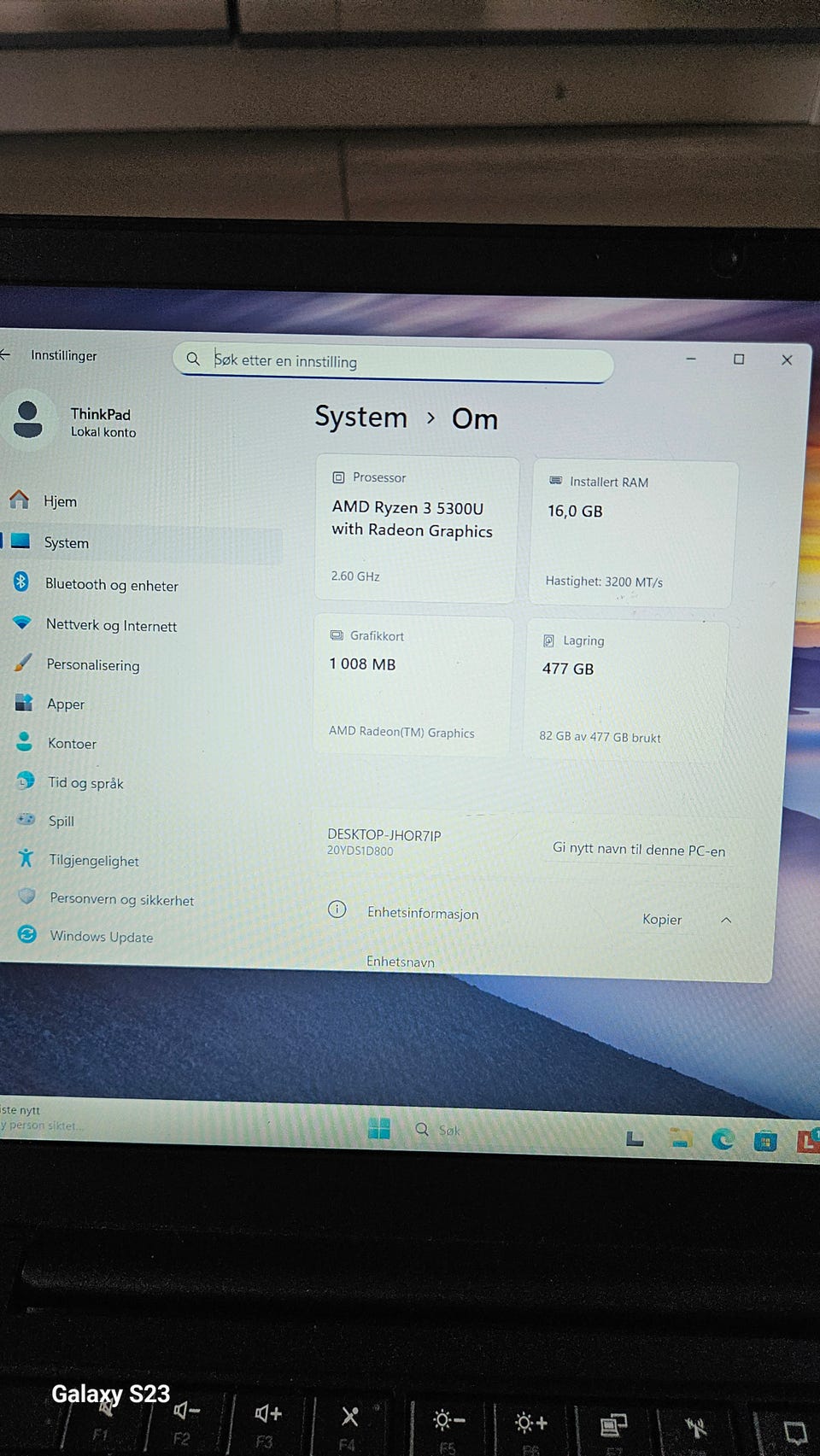The width and height of the screenshot is (820, 1456).
Task: Click the Hjem house icon
Action: coord(19,500)
